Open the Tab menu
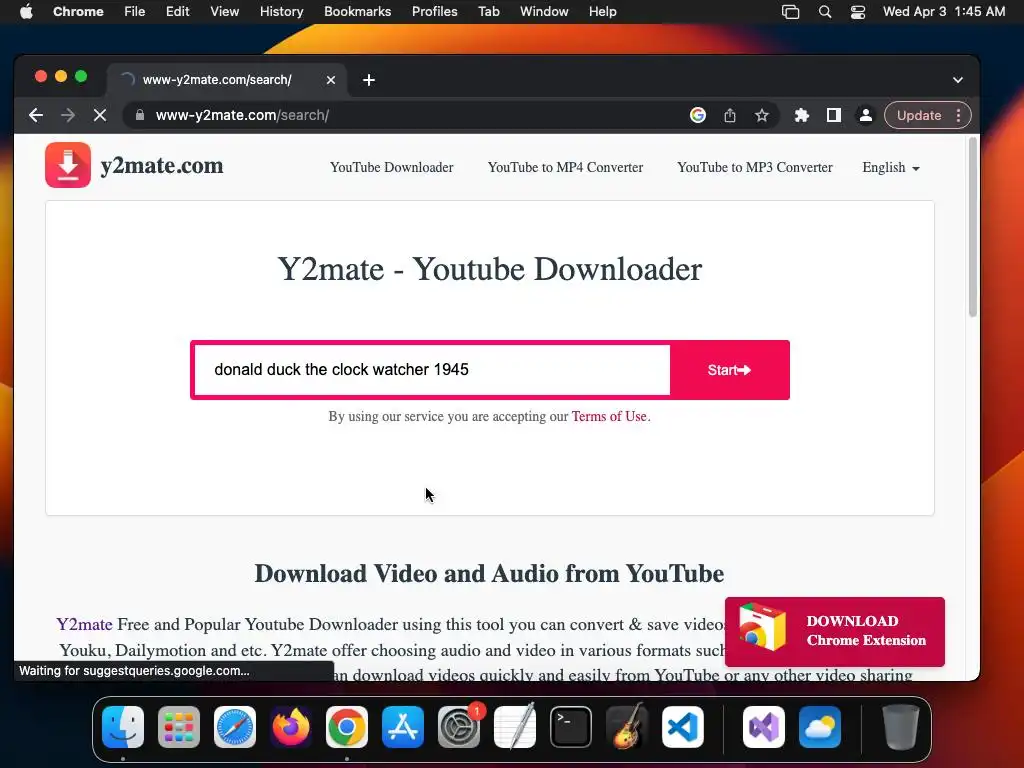This screenshot has width=1024, height=768. tap(488, 12)
